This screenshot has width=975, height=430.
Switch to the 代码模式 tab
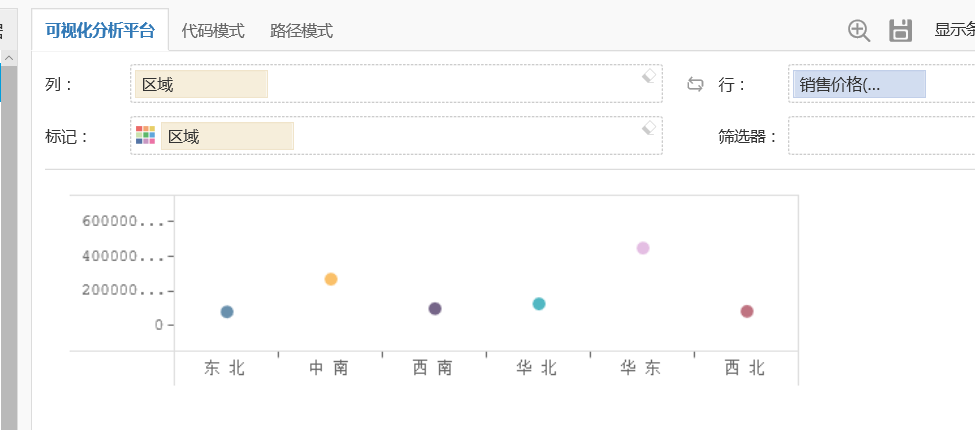213,31
